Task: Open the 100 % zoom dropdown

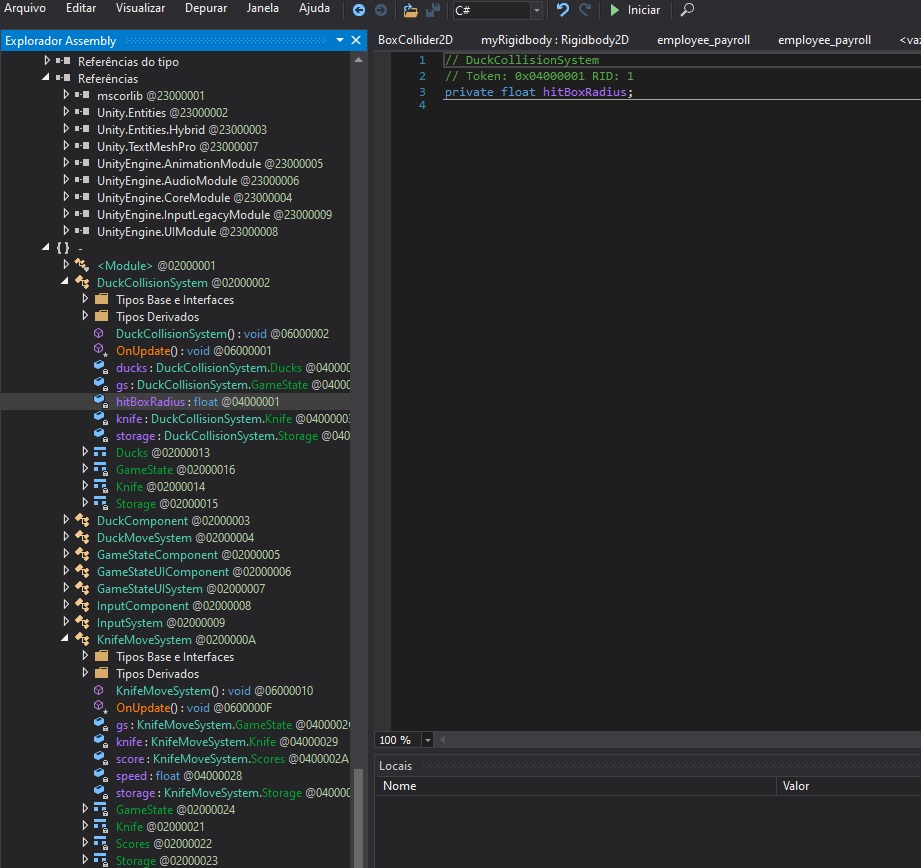Action: click(428, 740)
